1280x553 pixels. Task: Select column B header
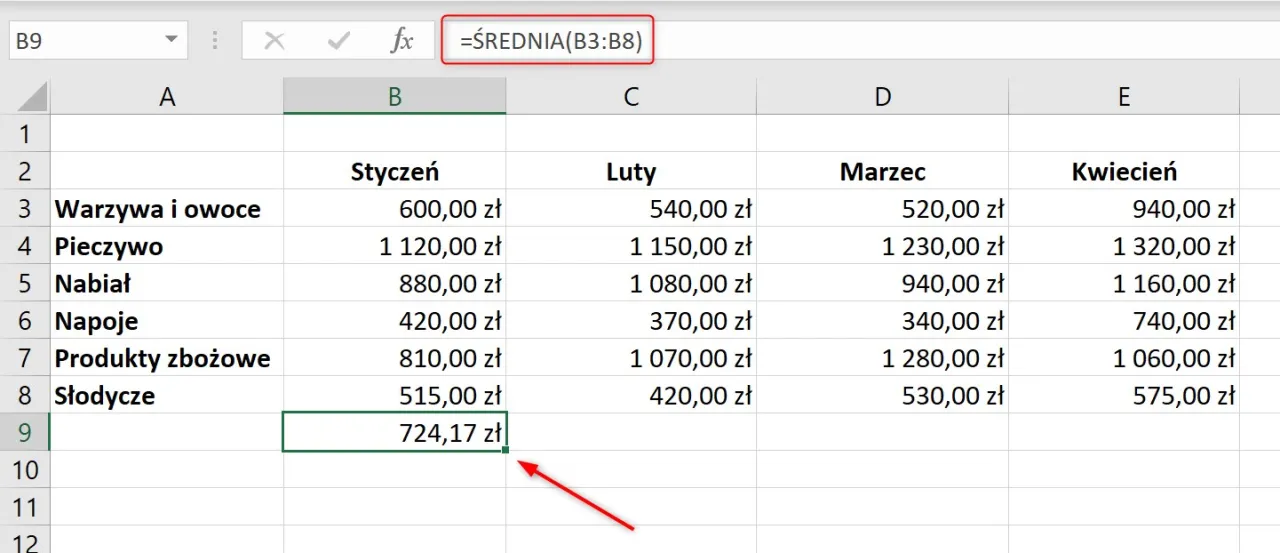coord(395,96)
